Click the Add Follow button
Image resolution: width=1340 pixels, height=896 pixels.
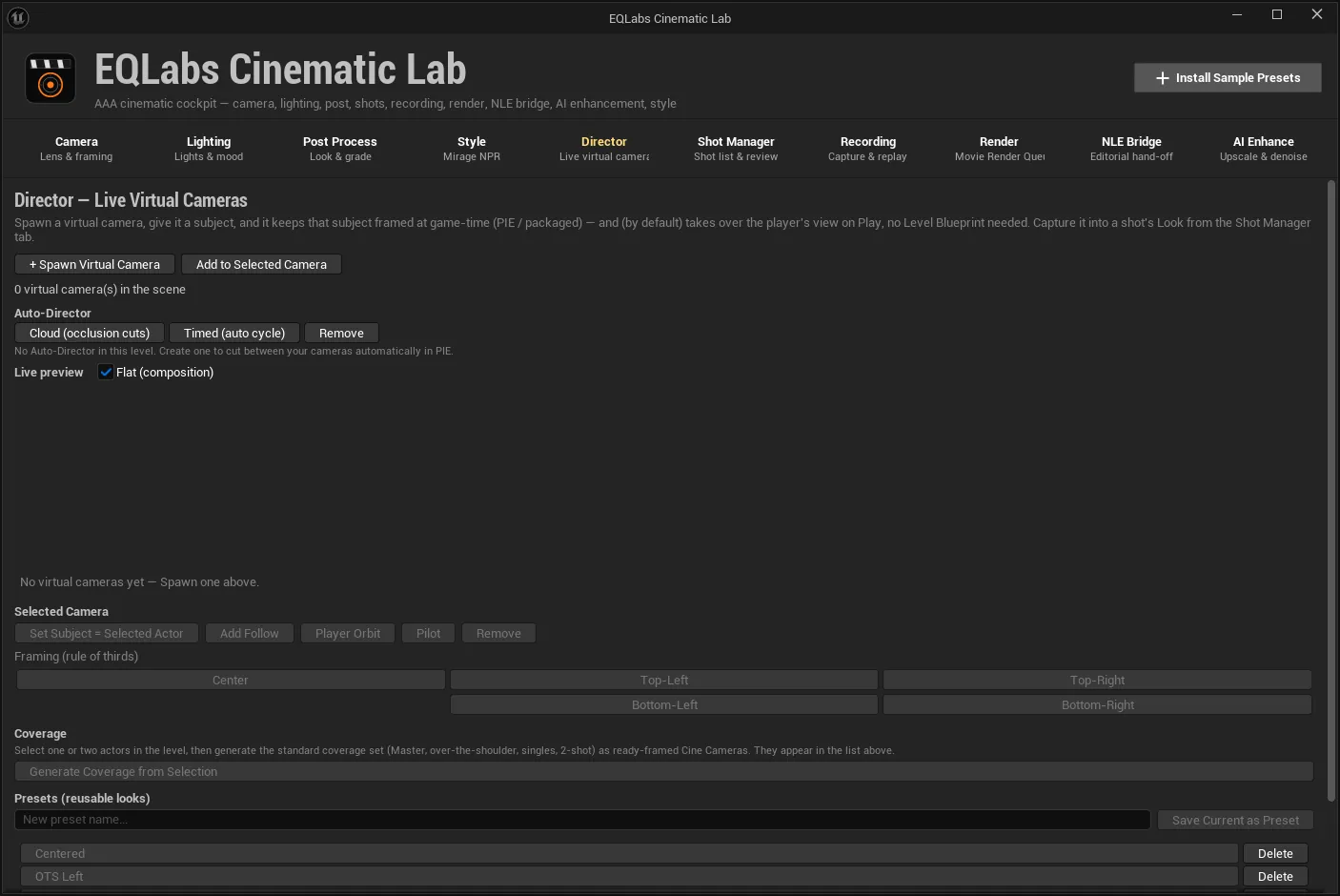pyautogui.click(x=250, y=633)
